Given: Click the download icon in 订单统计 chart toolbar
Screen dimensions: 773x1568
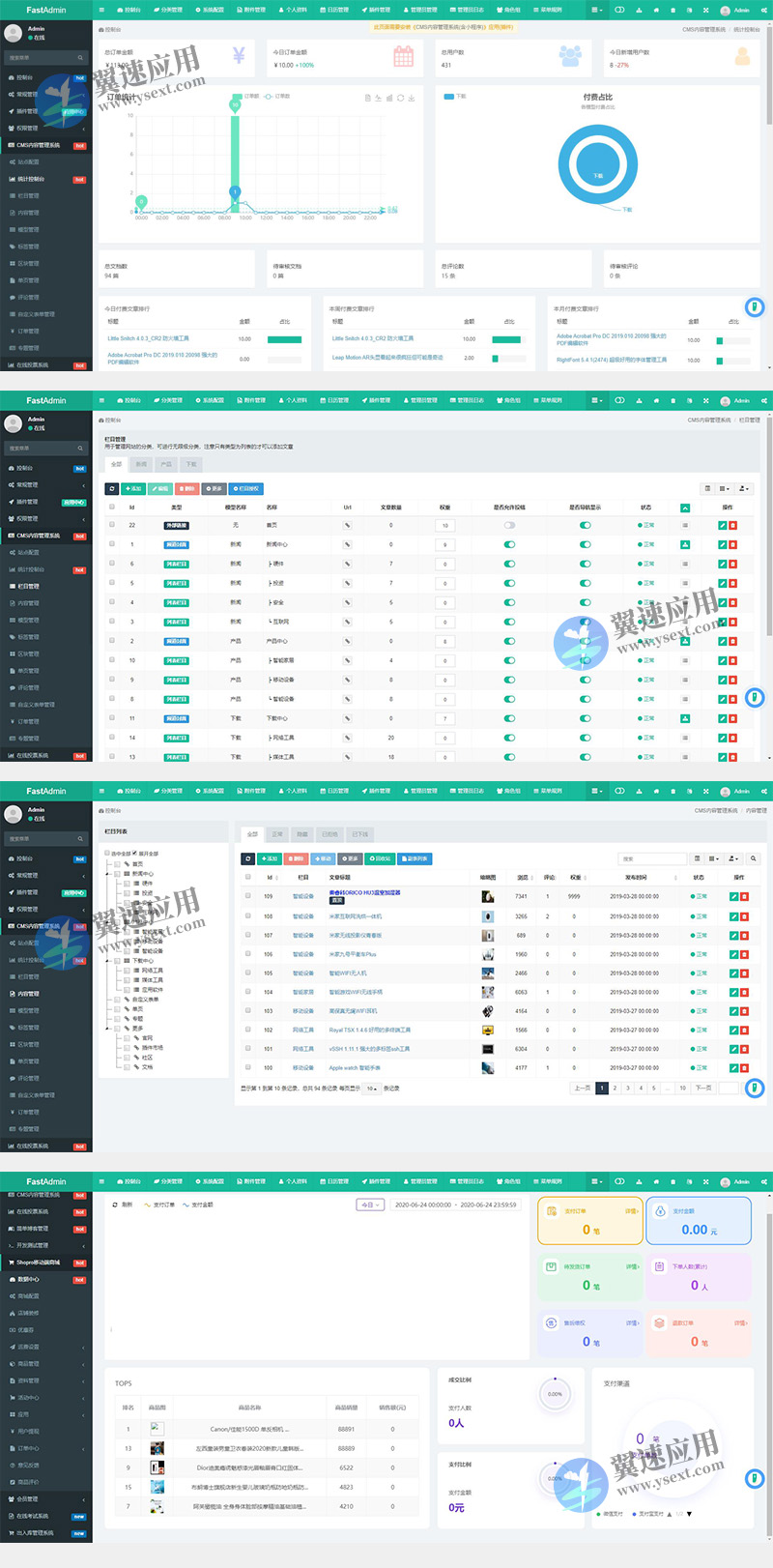Looking at the screenshot, I should (x=413, y=98).
